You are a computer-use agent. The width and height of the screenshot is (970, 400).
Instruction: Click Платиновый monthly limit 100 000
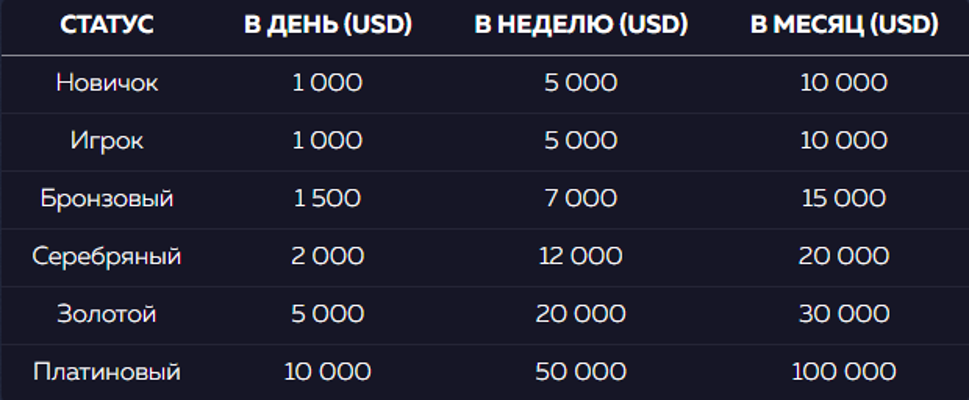844,372
